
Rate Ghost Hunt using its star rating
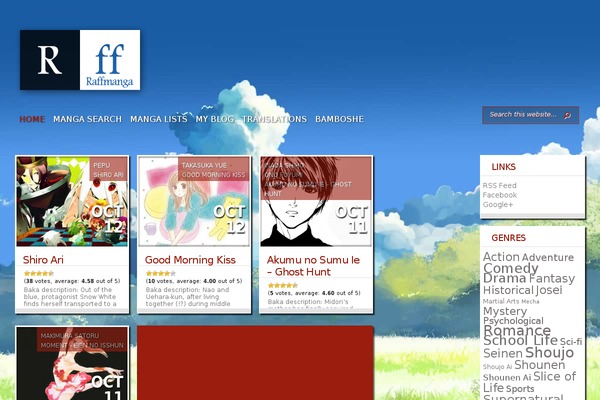[283, 285]
